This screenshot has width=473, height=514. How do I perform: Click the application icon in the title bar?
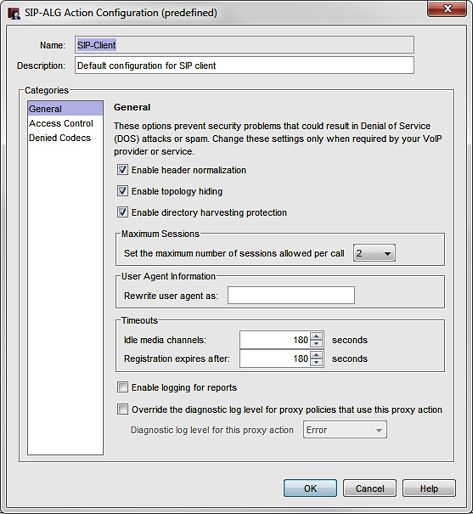[14, 13]
